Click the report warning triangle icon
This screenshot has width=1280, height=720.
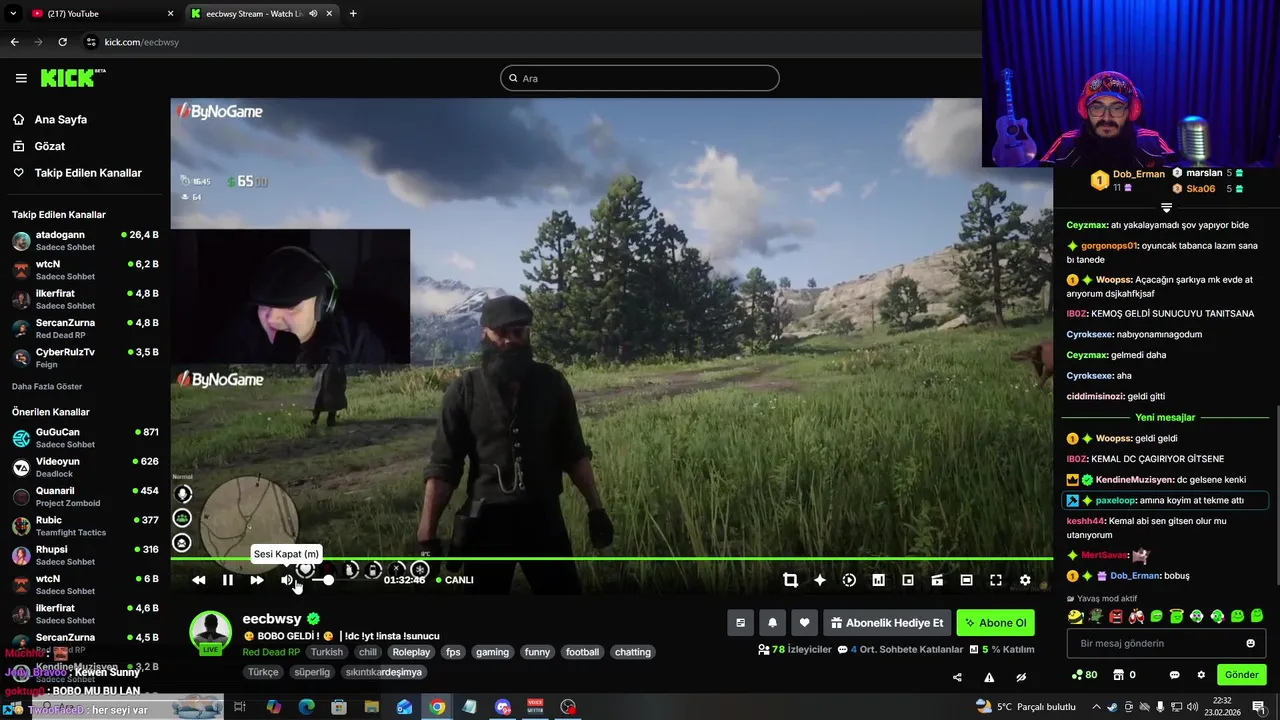coord(989,677)
